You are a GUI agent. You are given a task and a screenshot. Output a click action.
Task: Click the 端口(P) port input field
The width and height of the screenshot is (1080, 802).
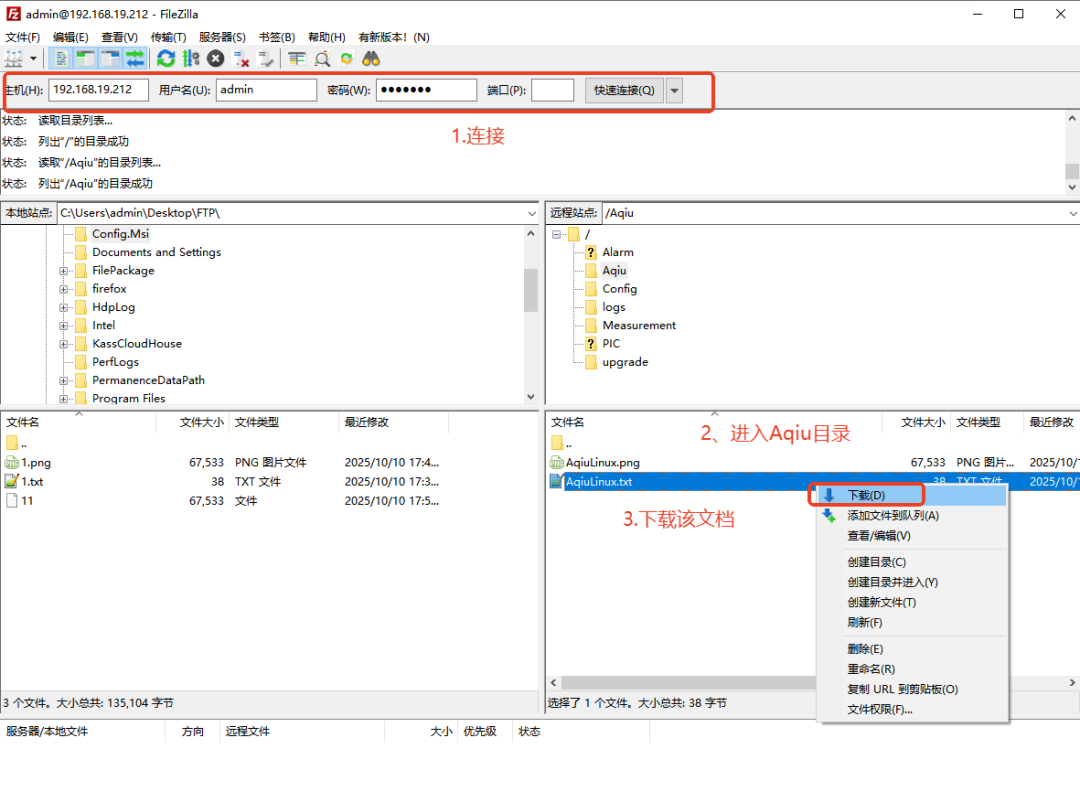tap(552, 90)
